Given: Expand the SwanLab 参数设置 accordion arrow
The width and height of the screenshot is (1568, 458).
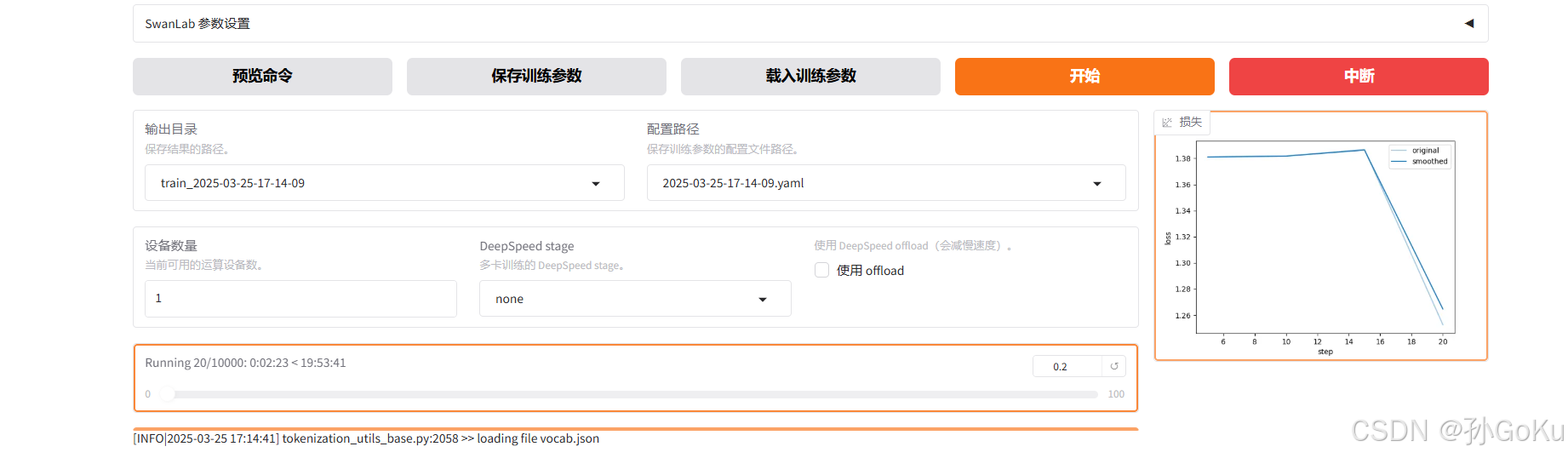Looking at the screenshot, I should tap(1468, 24).
